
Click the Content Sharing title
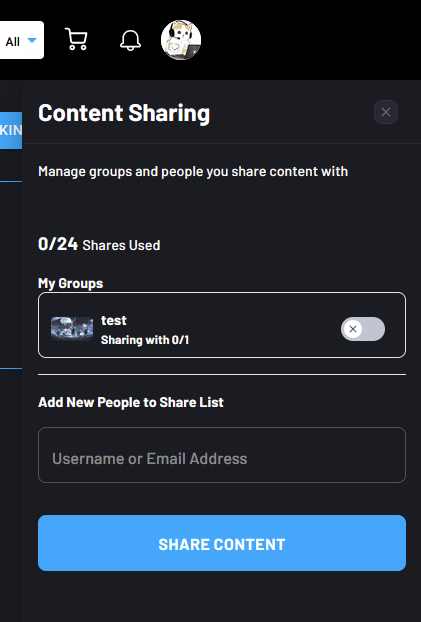(124, 113)
